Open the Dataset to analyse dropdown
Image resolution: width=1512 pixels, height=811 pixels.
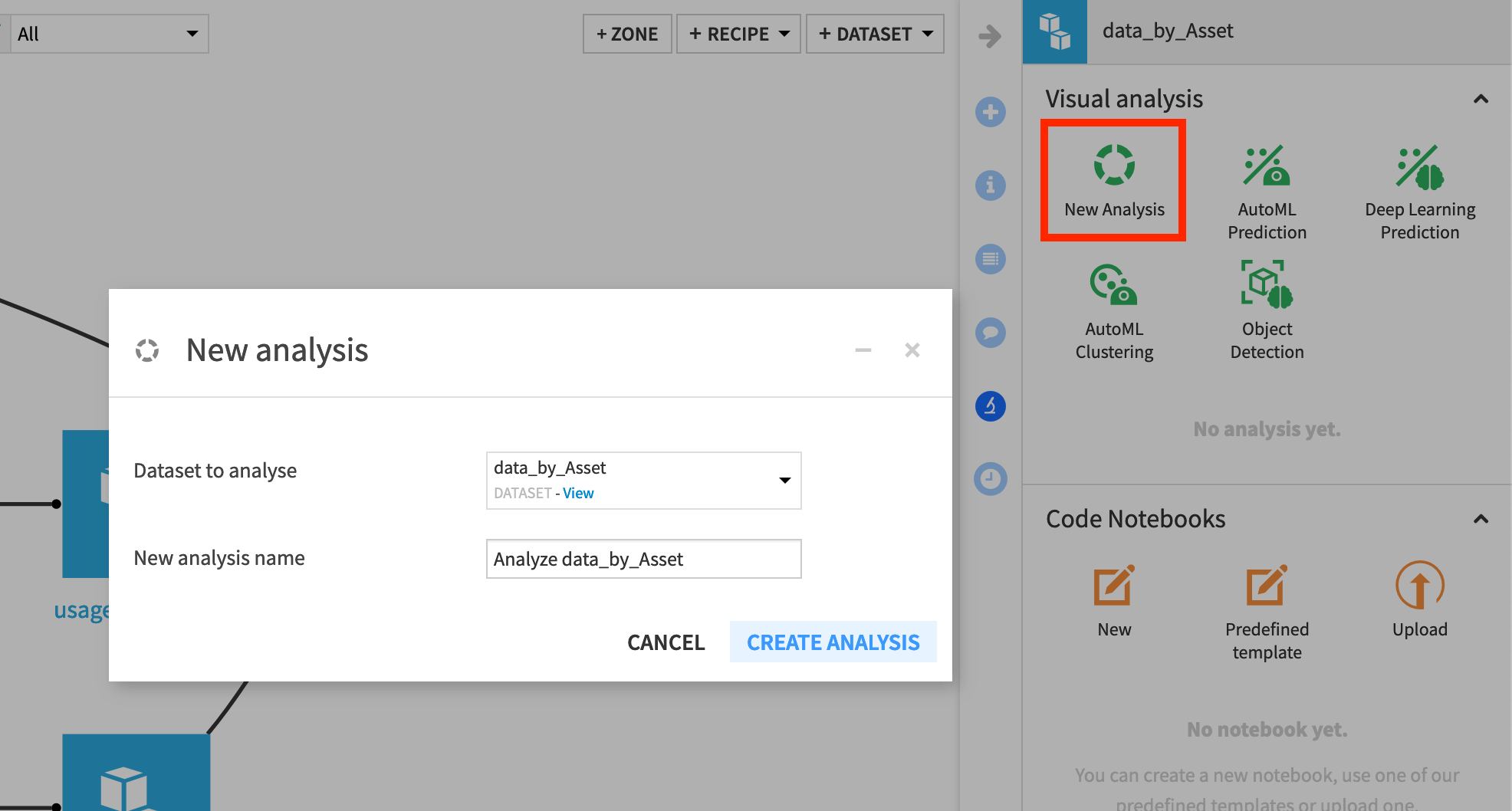(x=784, y=481)
